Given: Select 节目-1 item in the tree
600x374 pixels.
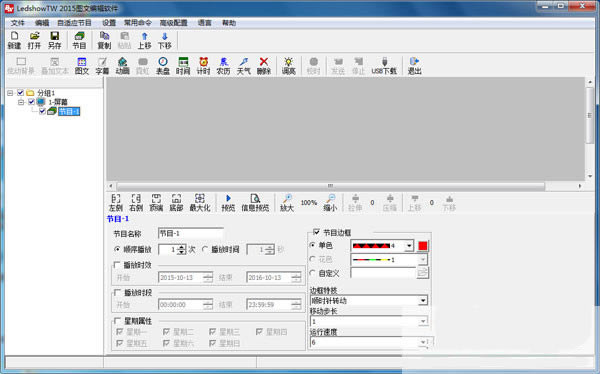Looking at the screenshot, I should pyautogui.click(x=69, y=111).
